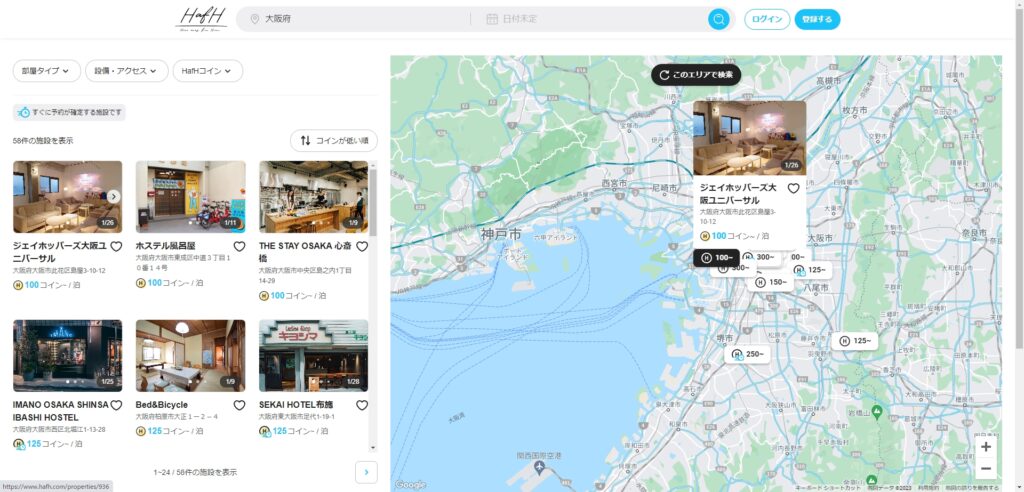Open the ホステル風呂屋 photo thumbnail
The image size is (1024, 492).
click(x=191, y=197)
